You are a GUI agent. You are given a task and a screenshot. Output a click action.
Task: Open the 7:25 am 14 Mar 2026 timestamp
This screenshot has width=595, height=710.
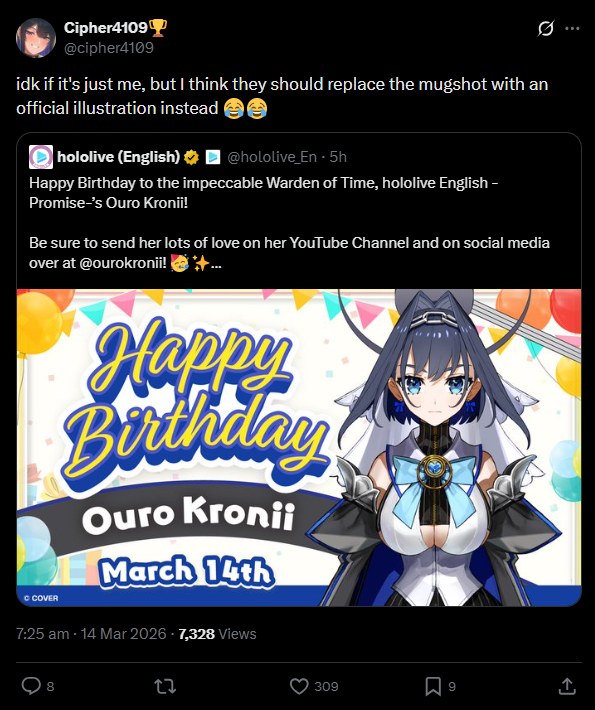pos(91,633)
